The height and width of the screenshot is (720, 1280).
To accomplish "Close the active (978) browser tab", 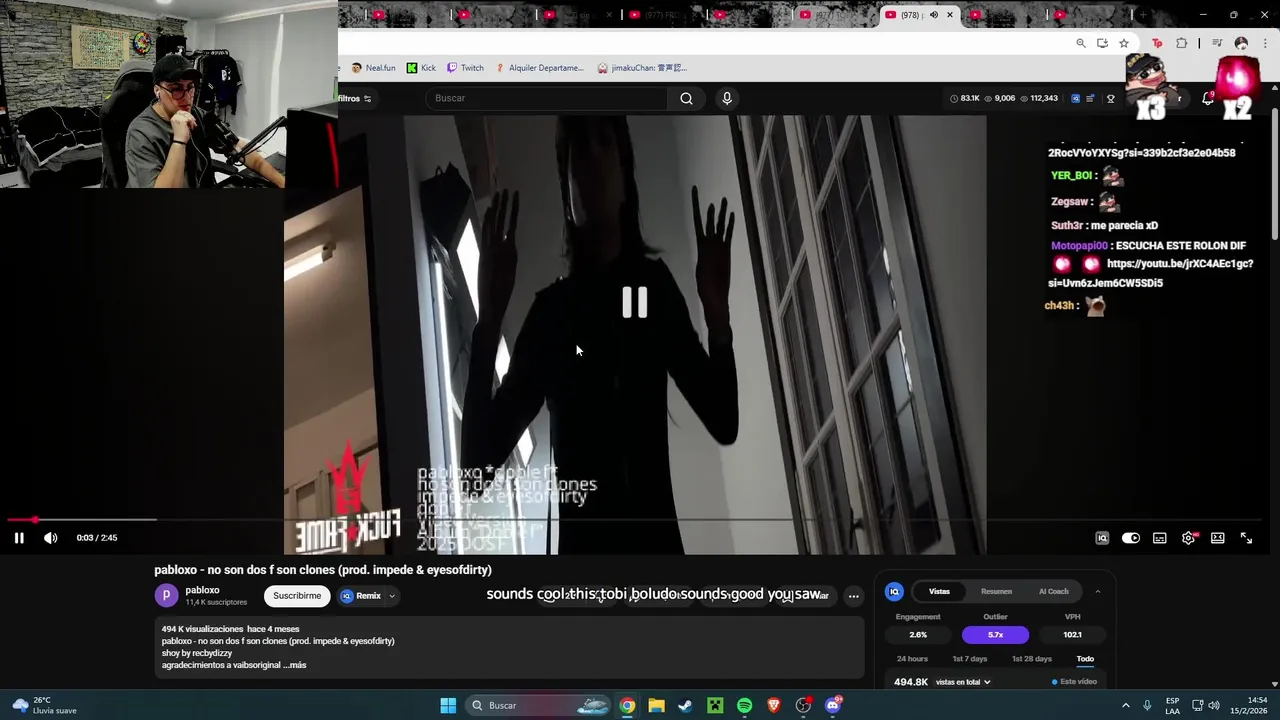I will [x=950, y=15].
